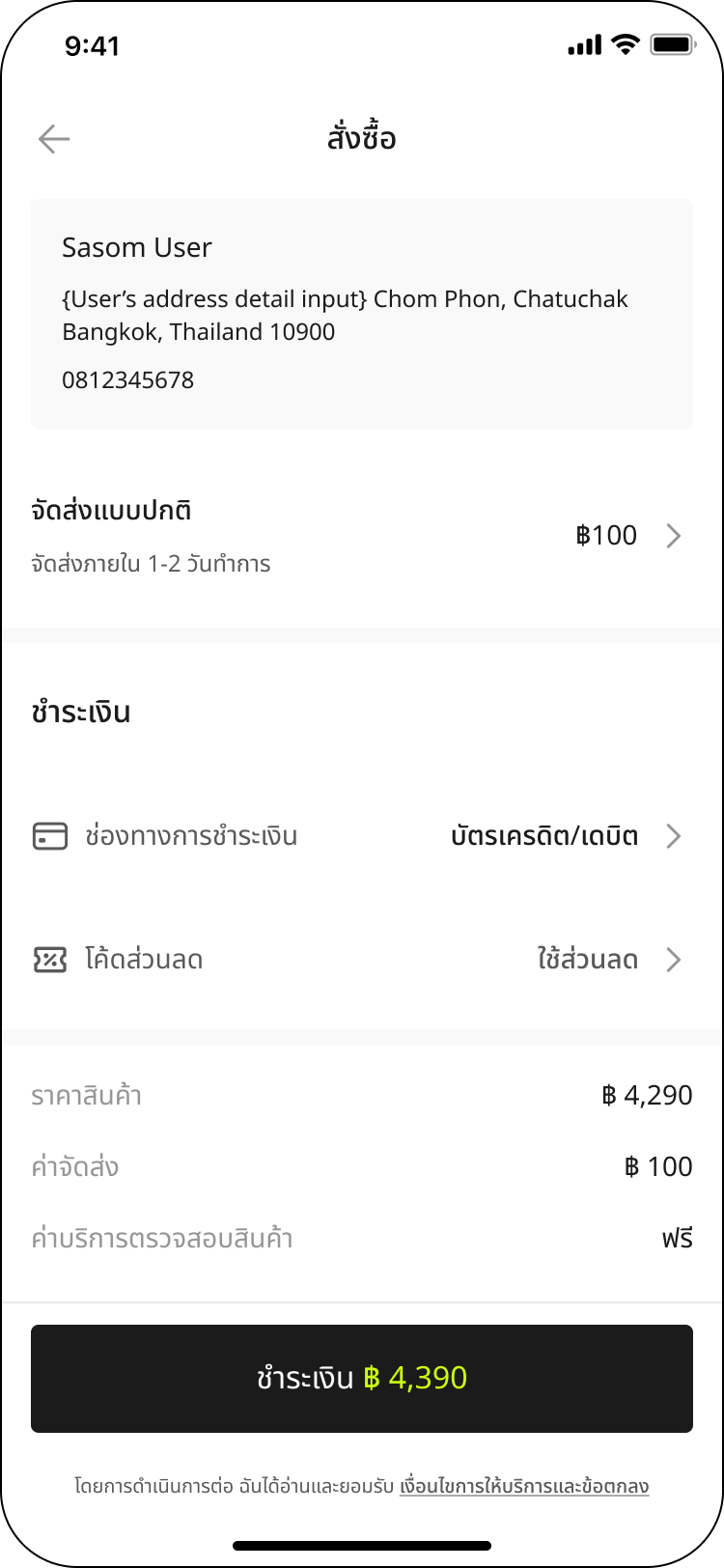Tap the cellular signal bars icon

pyautogui.click(x=585, y=45)
